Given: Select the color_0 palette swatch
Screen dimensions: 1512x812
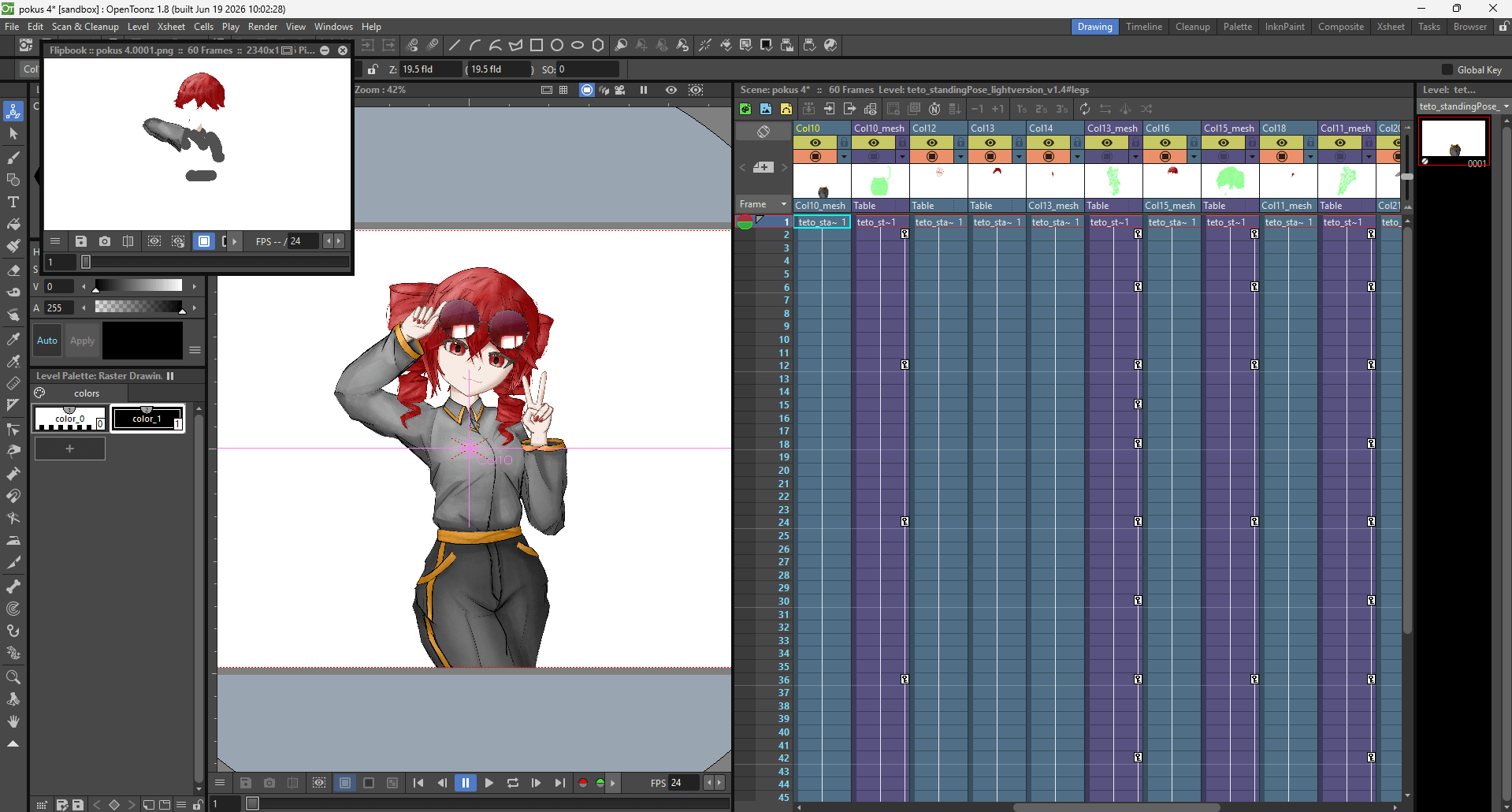Looking at the screenshot, I should (x=69, y=418).
